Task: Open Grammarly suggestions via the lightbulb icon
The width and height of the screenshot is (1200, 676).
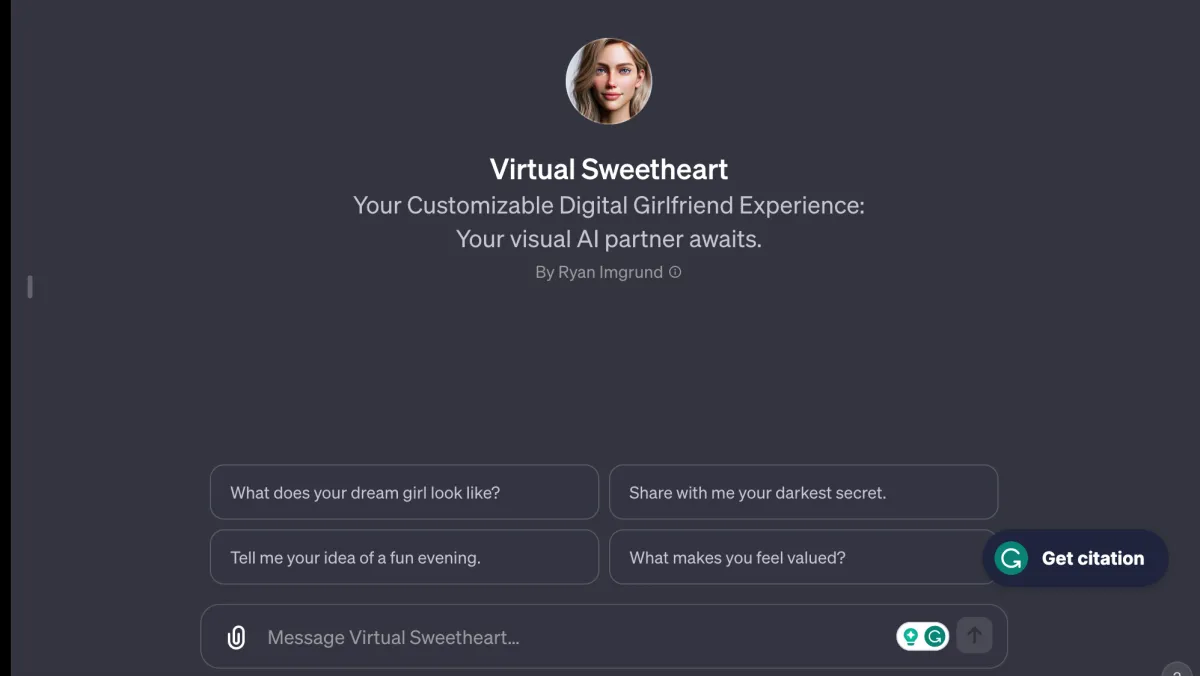Action: coord(911,635)
